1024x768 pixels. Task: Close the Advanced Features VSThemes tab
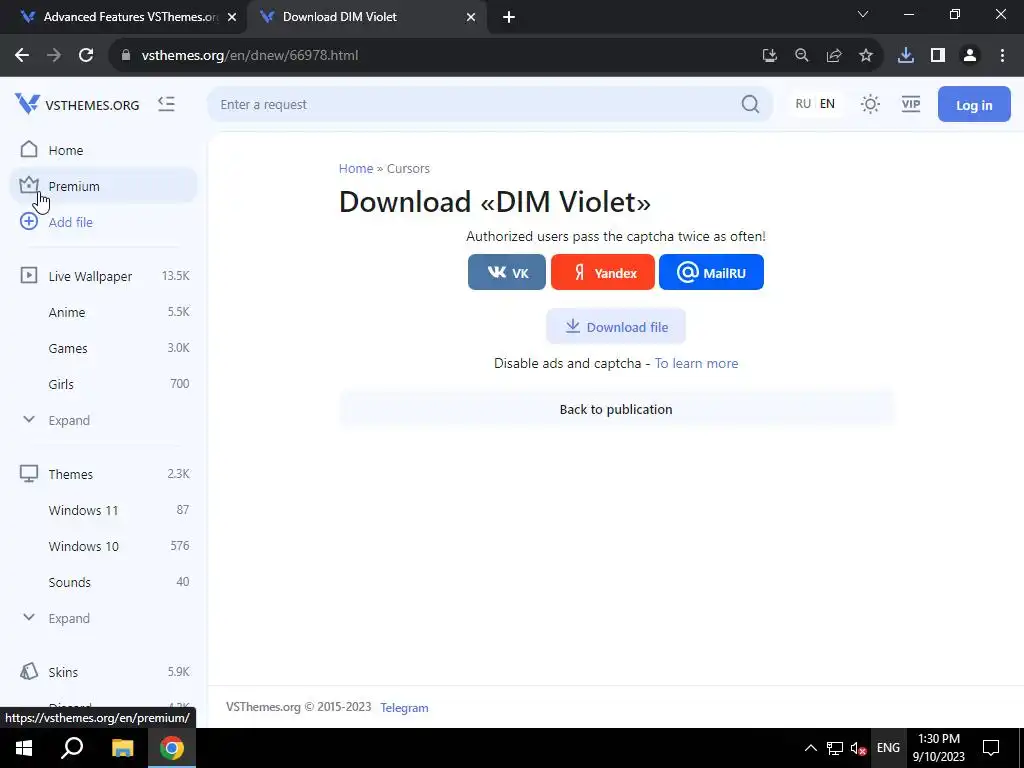[232, 17]
